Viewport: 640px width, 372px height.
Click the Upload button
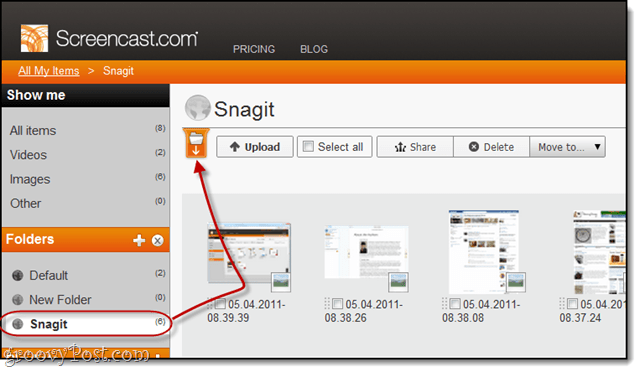[x=255, y=147]
